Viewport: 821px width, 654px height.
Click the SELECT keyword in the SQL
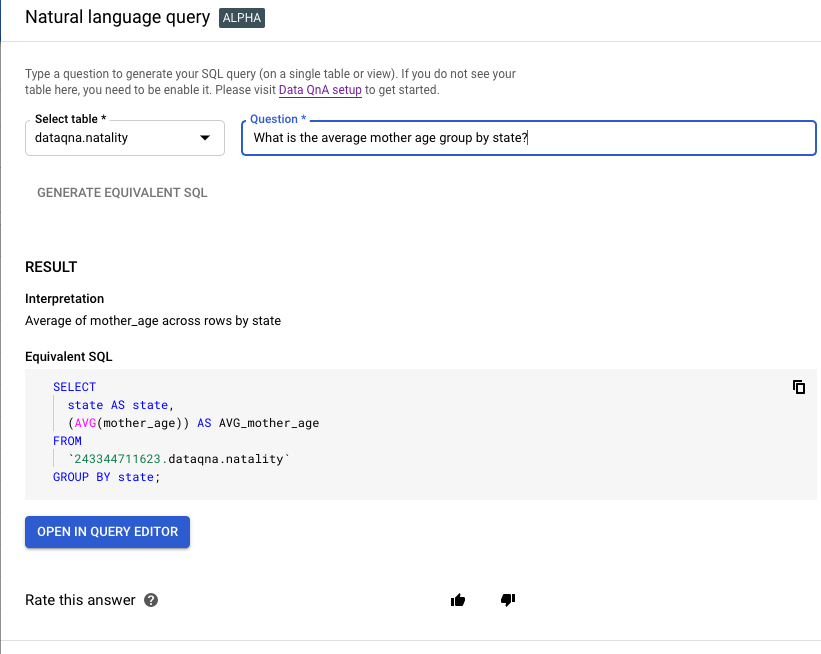pyautogui.click(x=74, y=387)
